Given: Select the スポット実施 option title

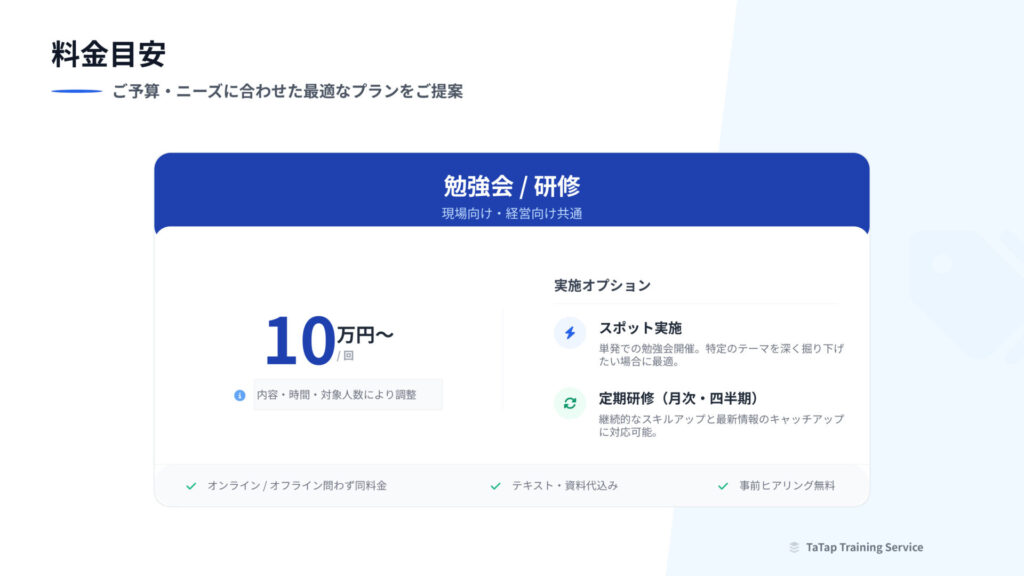Looking at the screenshot, I should [640, 328].
